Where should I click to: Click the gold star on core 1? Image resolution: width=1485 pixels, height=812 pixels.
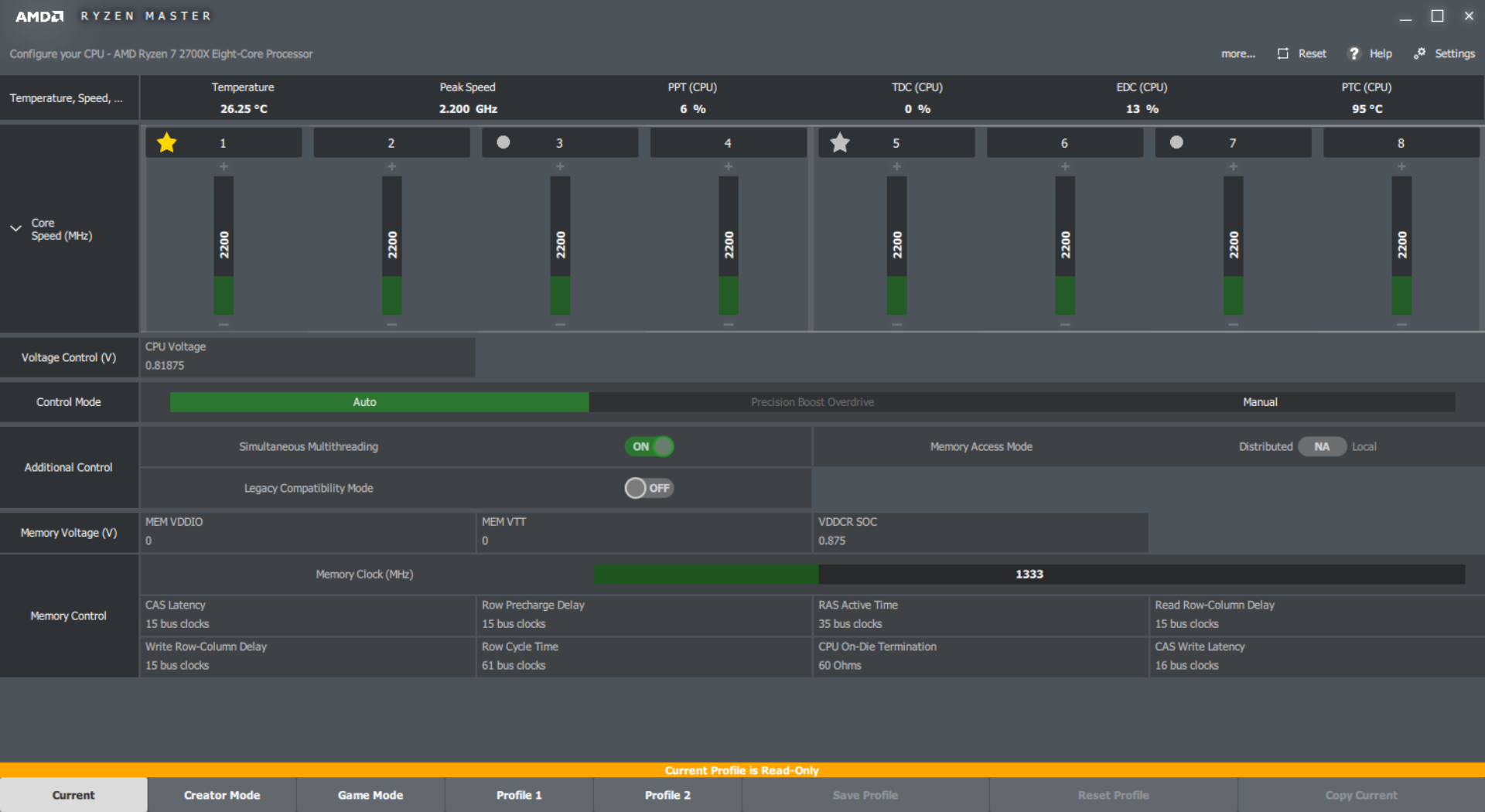167,143
